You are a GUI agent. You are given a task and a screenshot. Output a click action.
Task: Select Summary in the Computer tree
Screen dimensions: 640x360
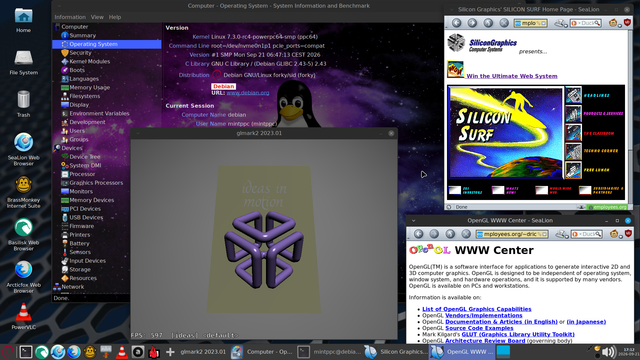coord(82,36)
